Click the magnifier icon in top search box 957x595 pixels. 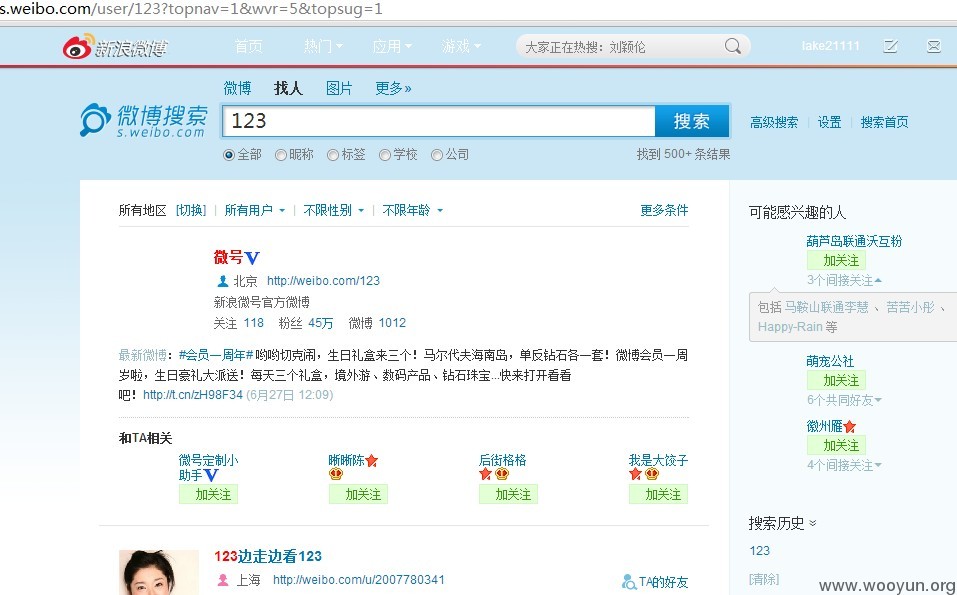[732, 46]
